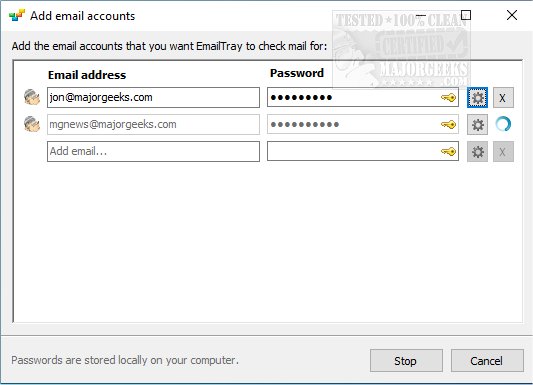This screenshot has width=533, height=385.
Task: Remove the jon@majorgeeks.com account with X button
Action: tap(503, 98)
